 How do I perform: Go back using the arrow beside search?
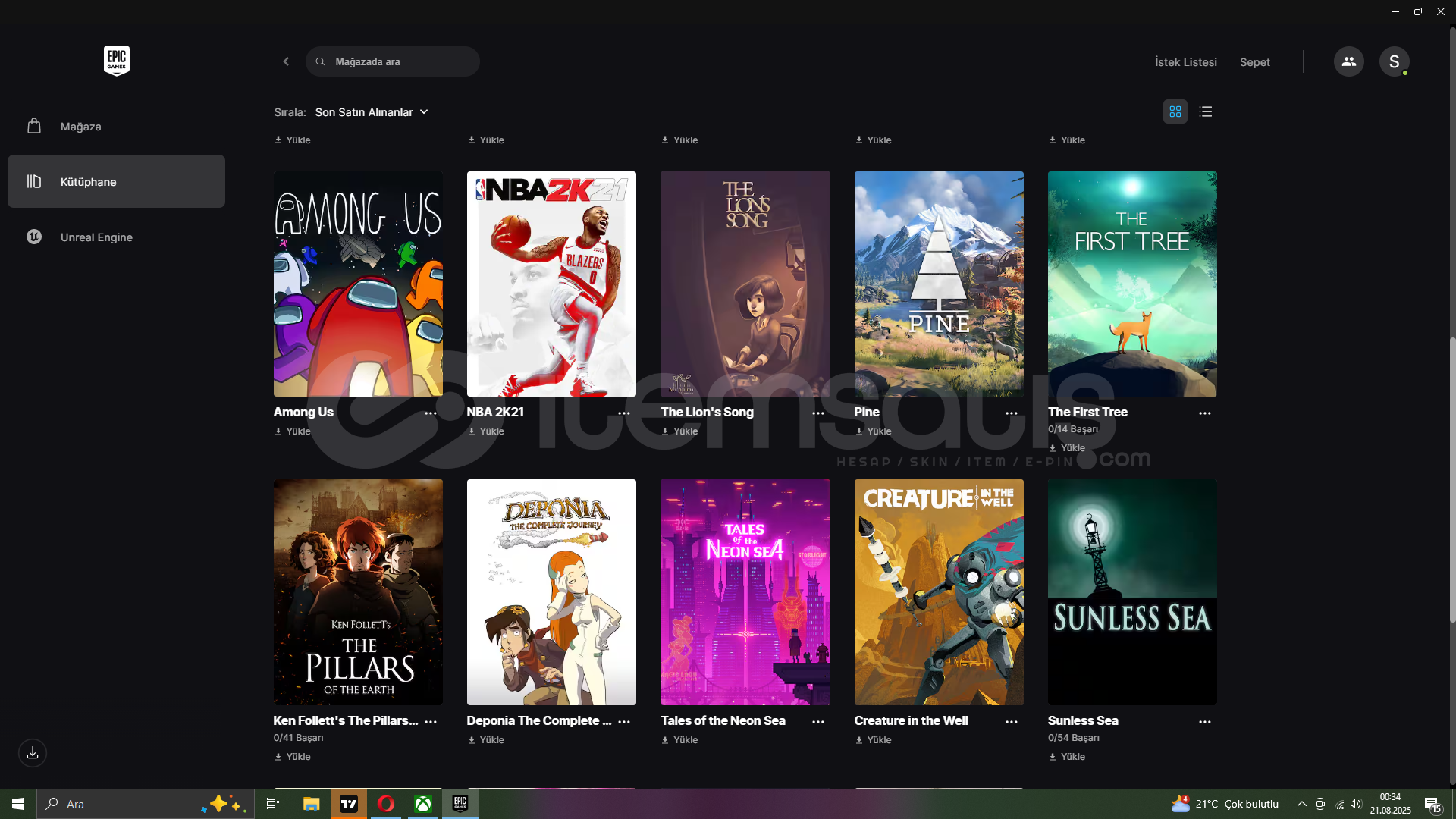tap(286, 61)
